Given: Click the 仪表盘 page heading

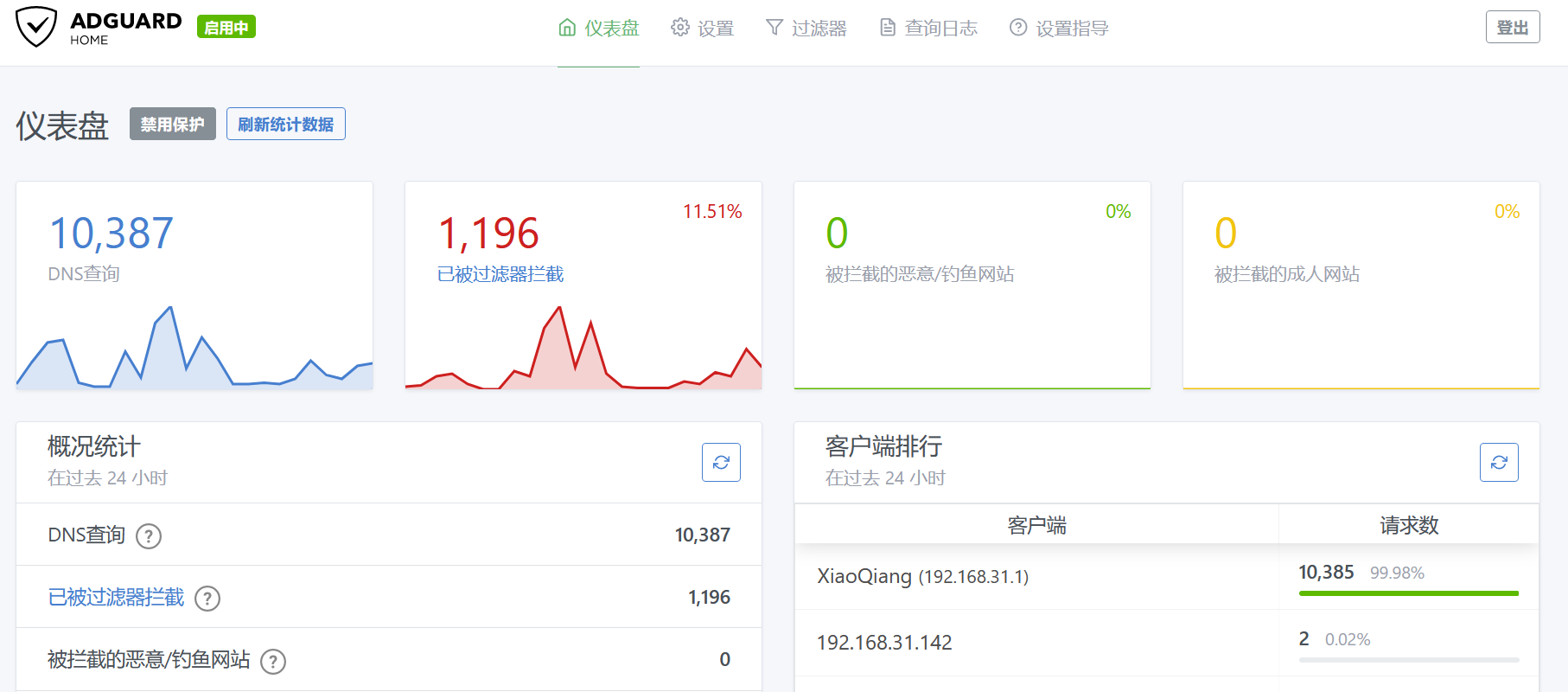Looking at the screenshot, I should [x=62, y=126].
